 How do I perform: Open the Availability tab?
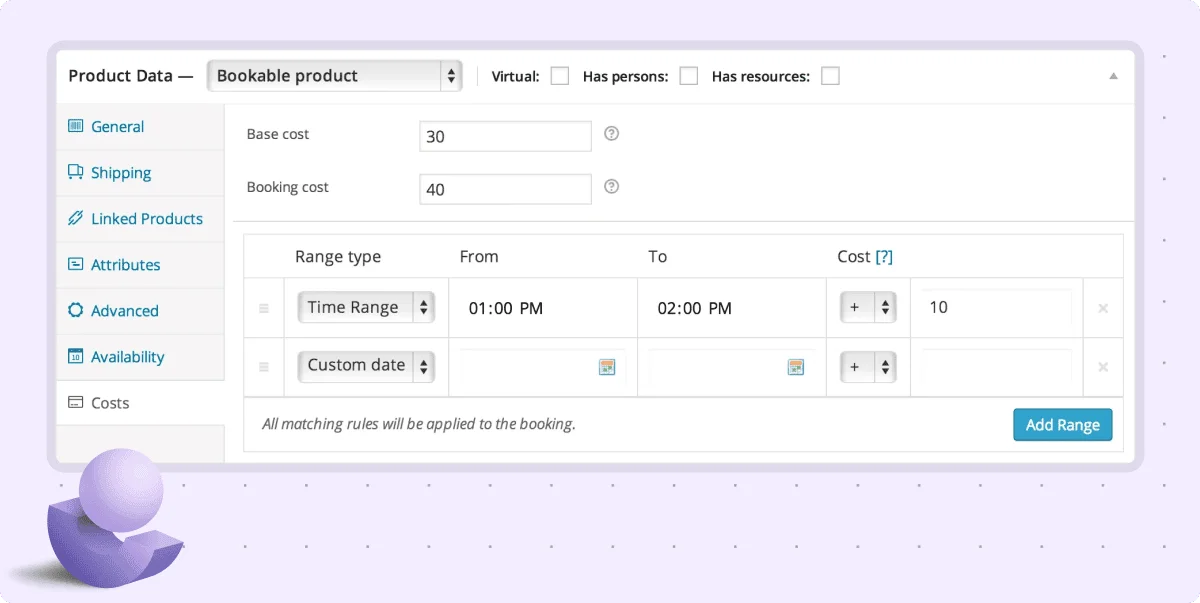tap(140, 357)
